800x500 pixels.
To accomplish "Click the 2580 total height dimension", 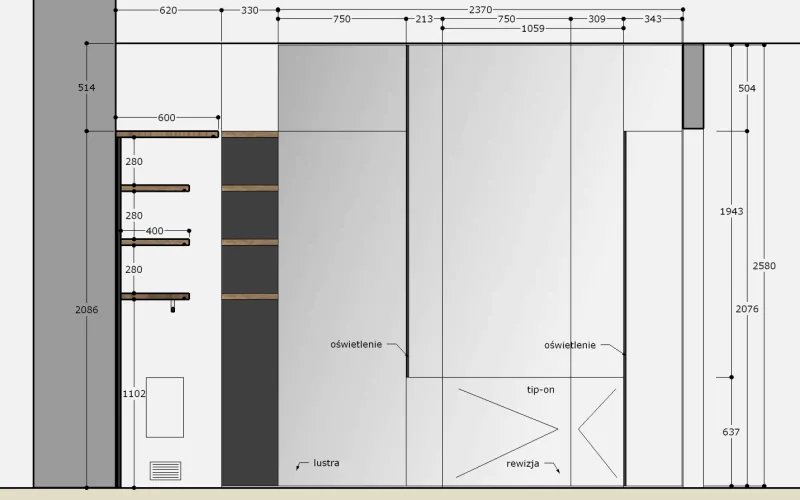I will [x=764, y=266].
